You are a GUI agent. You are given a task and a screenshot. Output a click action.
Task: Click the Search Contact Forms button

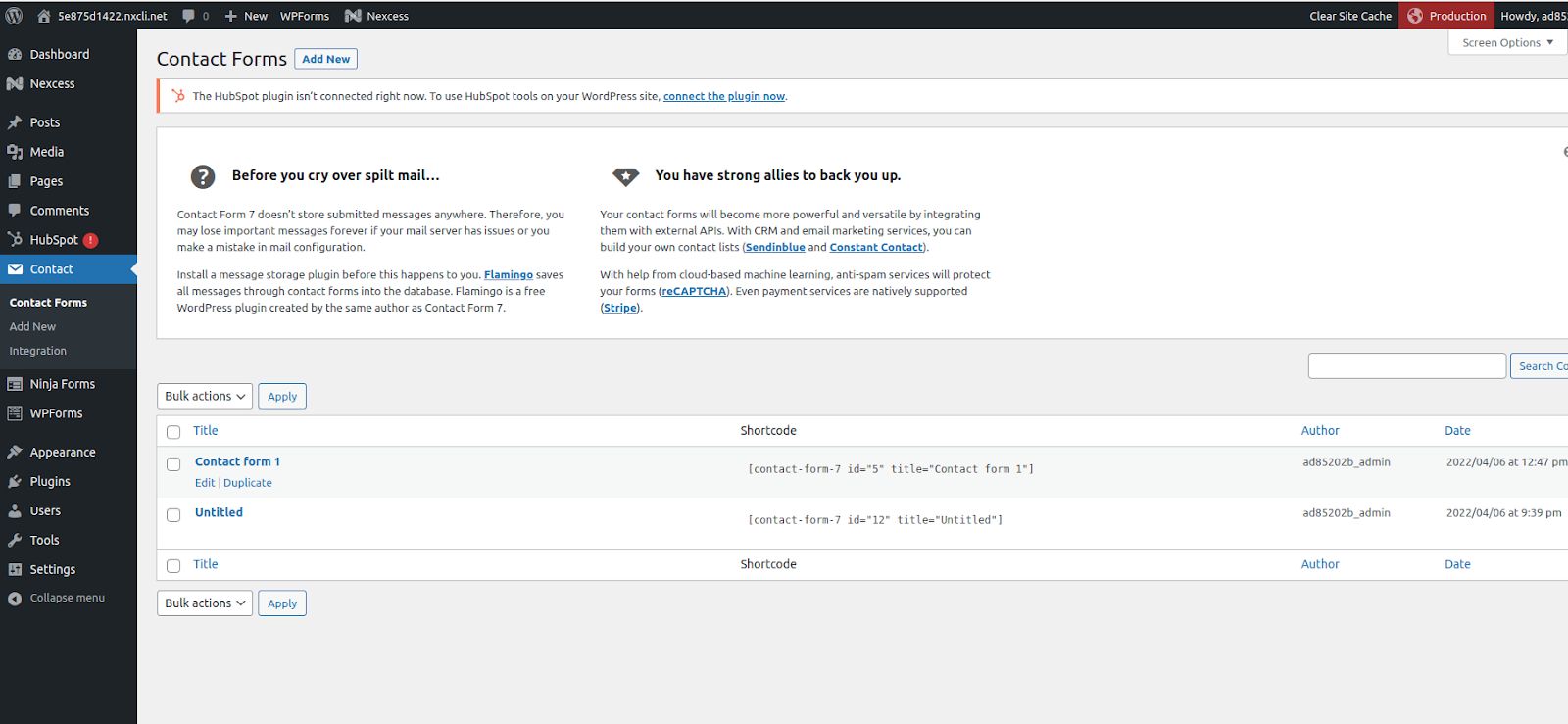tap(1541, 365)
